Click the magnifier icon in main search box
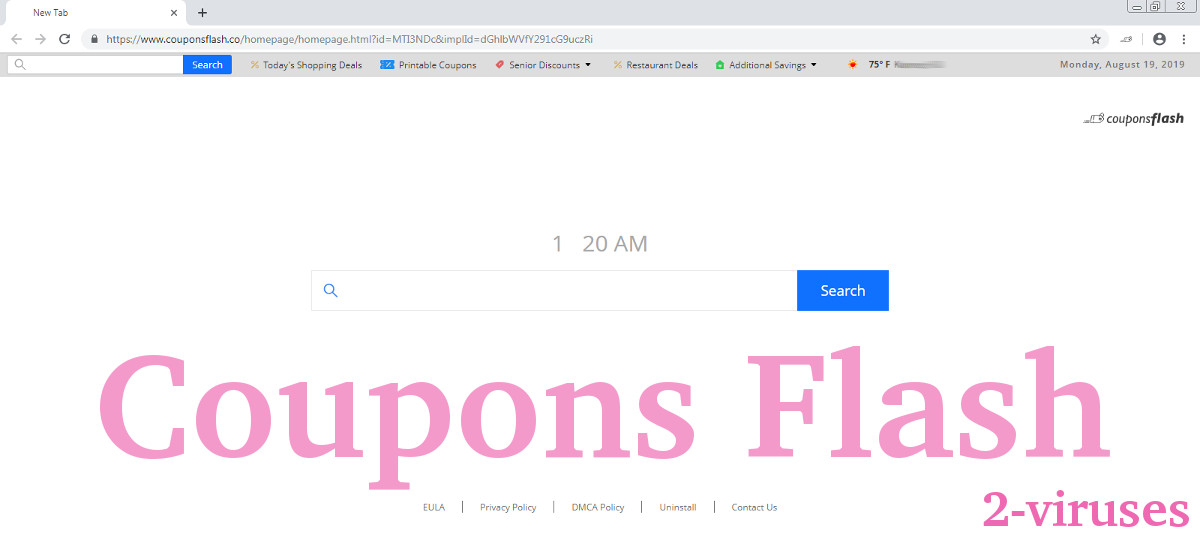This screenshot has width=1200, height=545. pyautogui.click(x=331, y=291)
